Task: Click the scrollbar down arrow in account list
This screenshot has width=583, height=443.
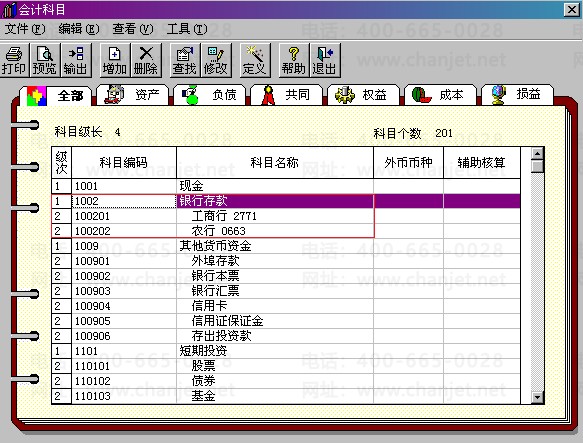Action: (538, 397)
